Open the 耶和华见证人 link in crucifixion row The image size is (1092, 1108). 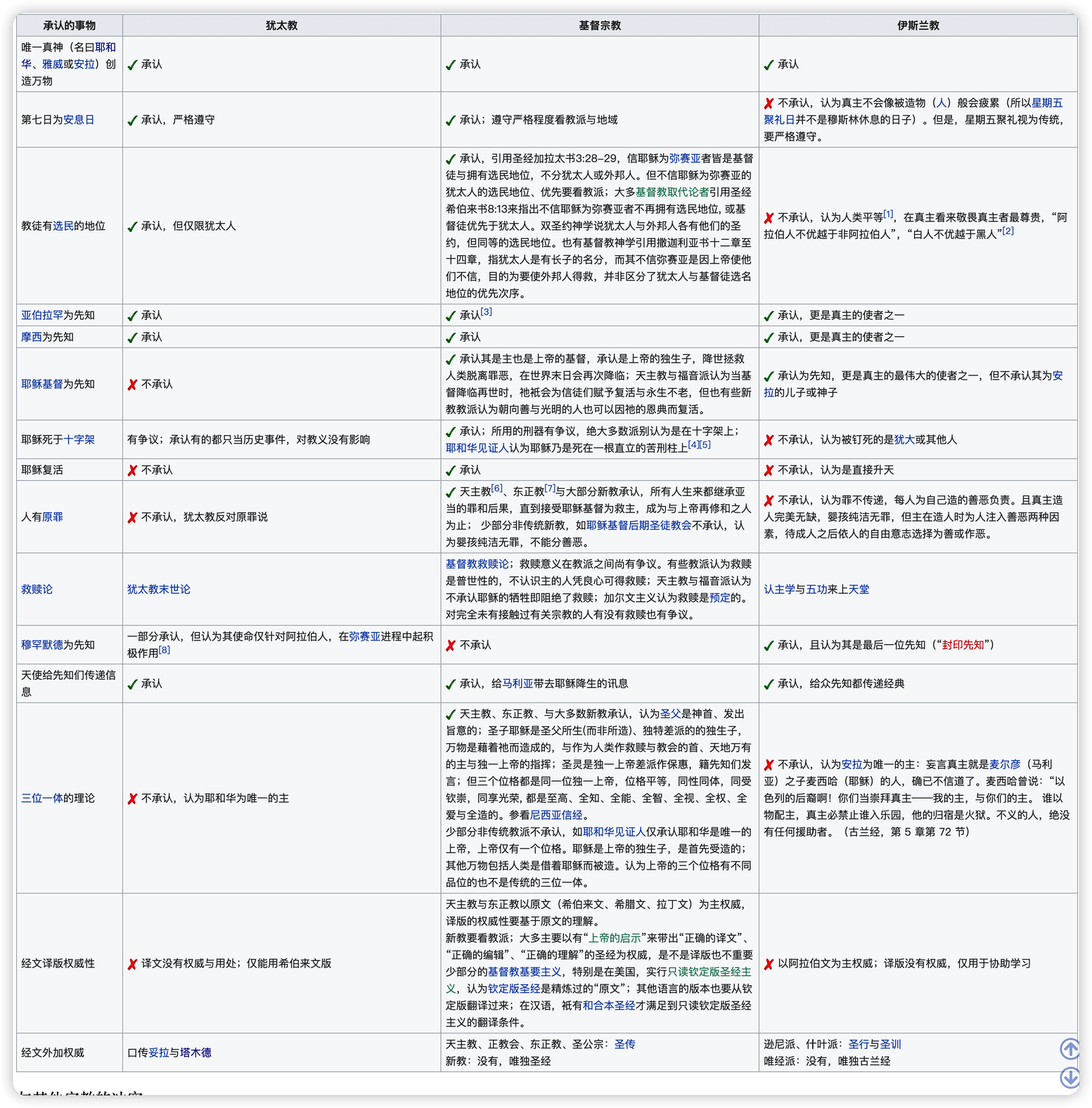pos(477,448)
